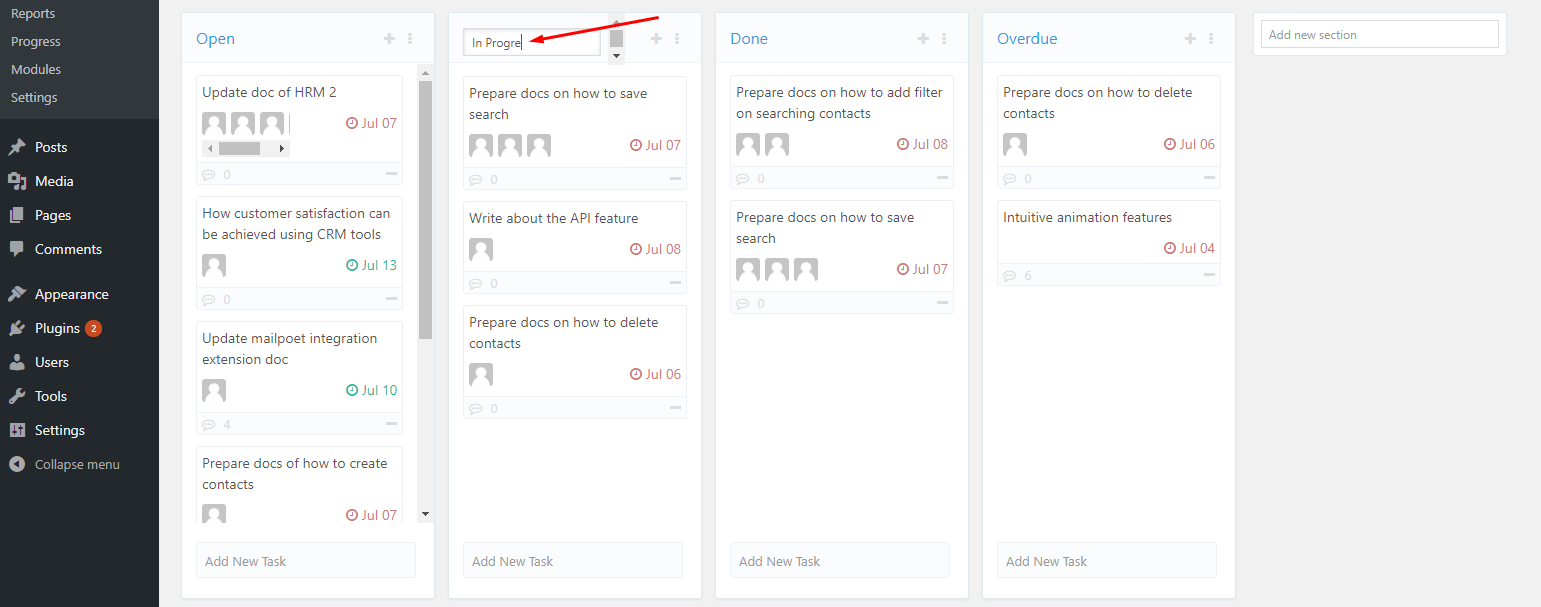
Task: Open Settings item below Modules
Action: [34, 98]
